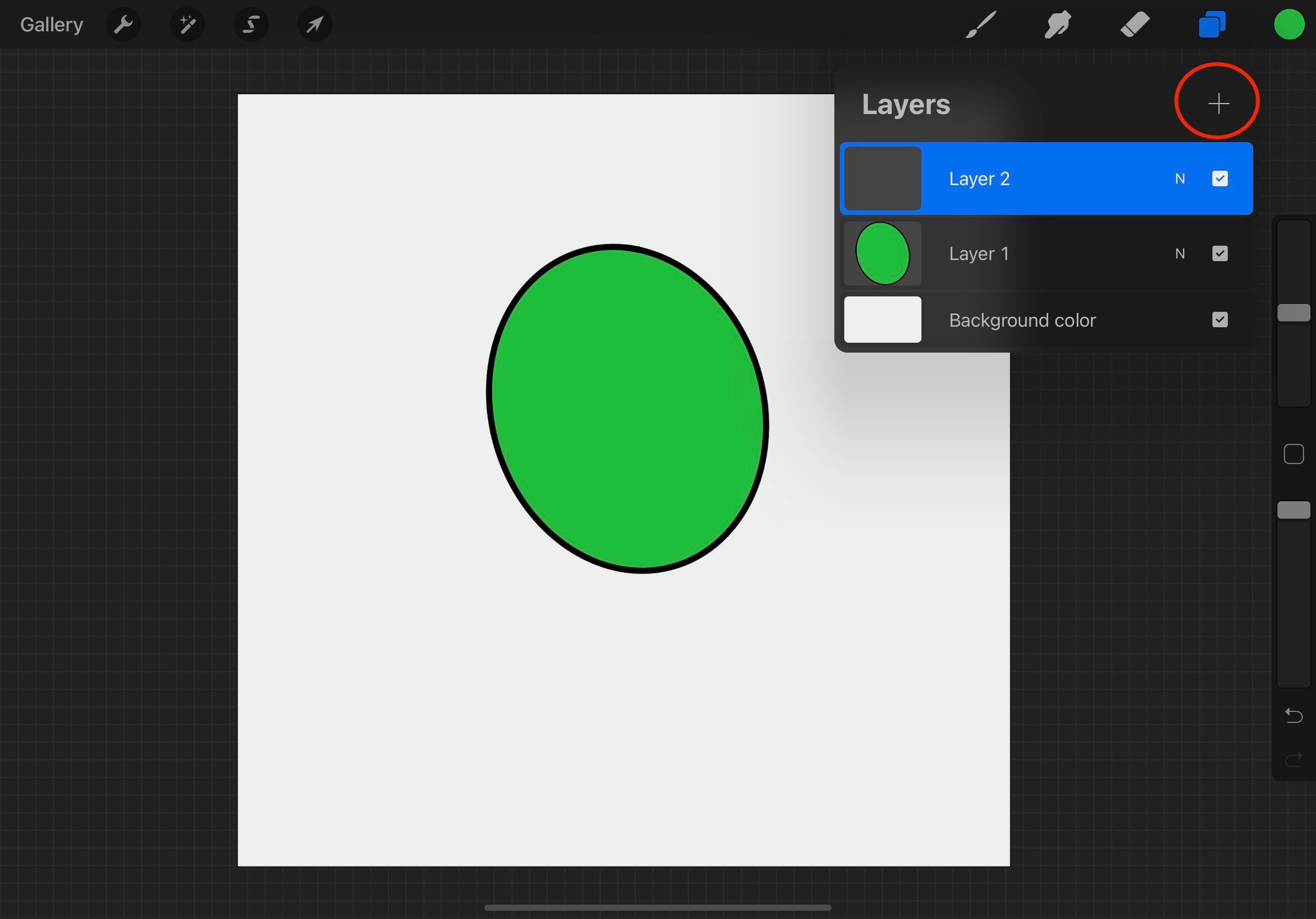Open the Adjustments magic wand tool
Screen dimensions: 1316x919
[187, 24]
